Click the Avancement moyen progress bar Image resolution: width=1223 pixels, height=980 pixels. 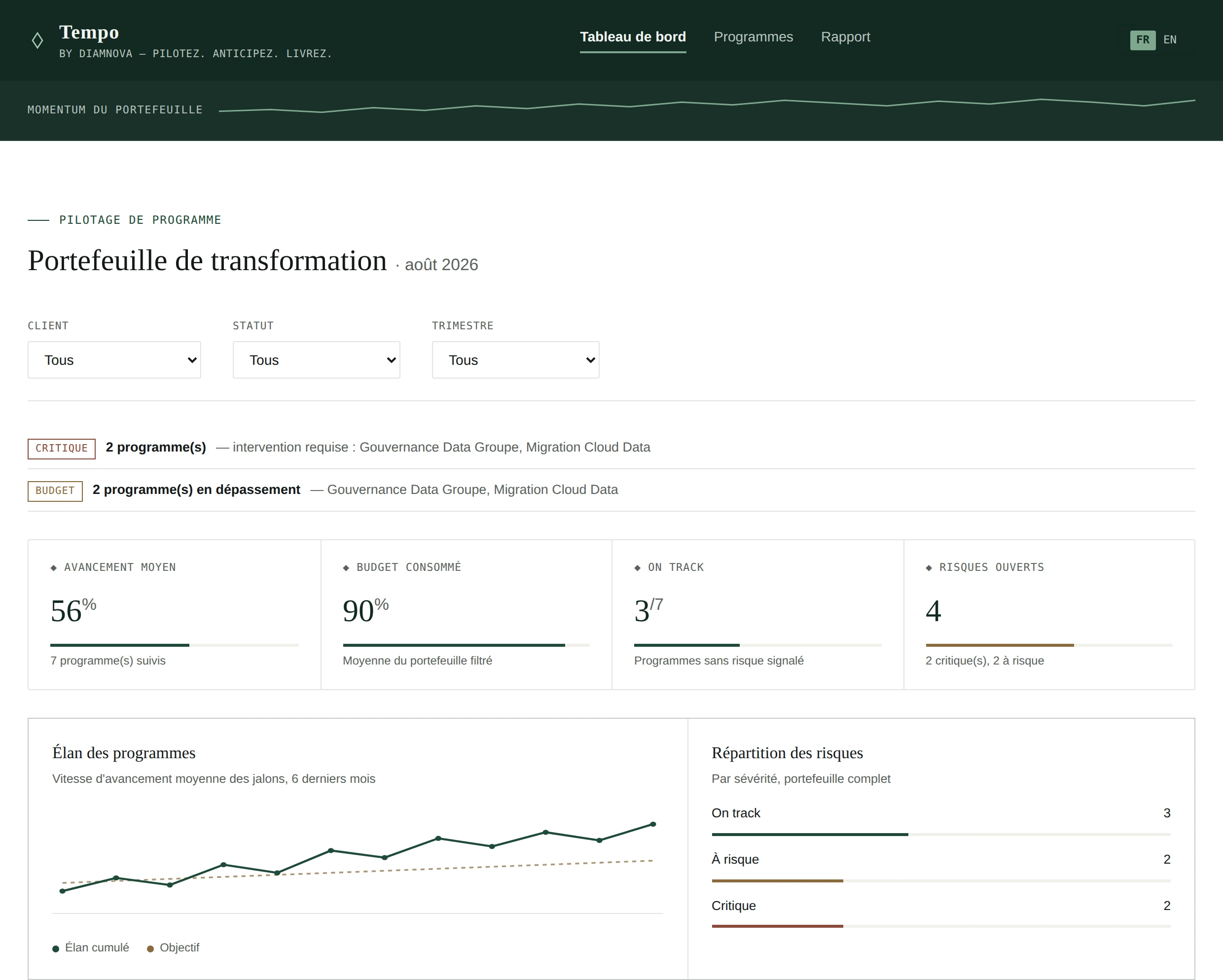[x=174, y=645]
